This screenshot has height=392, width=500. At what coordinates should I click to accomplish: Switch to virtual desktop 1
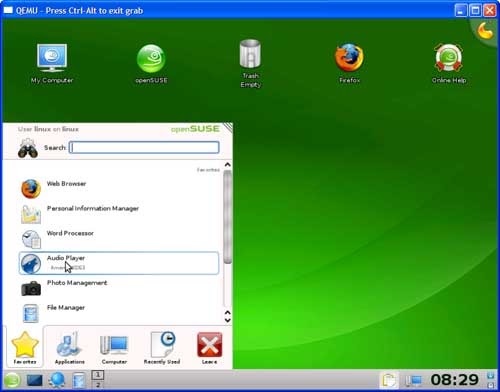click(x=98, y=375)
